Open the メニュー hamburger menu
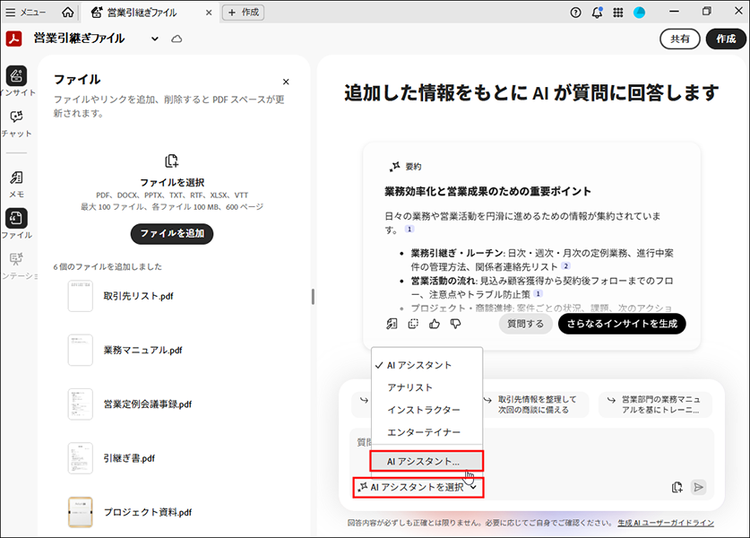Viewport: 750px width, 538px height. point(27,12)
